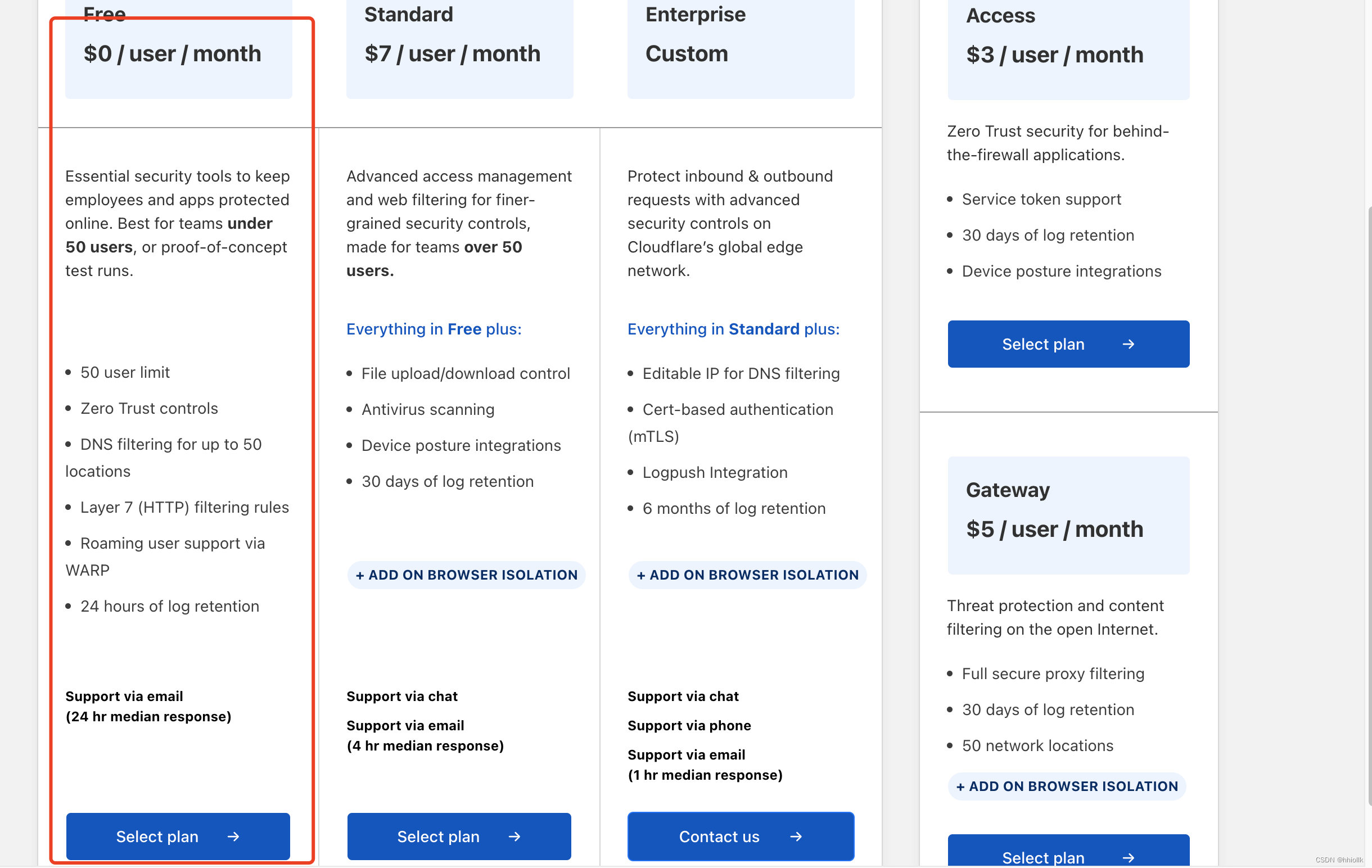
Task: Click plus icon on Enterprise browser isolation add-on
Action: (x=641, y=576)
